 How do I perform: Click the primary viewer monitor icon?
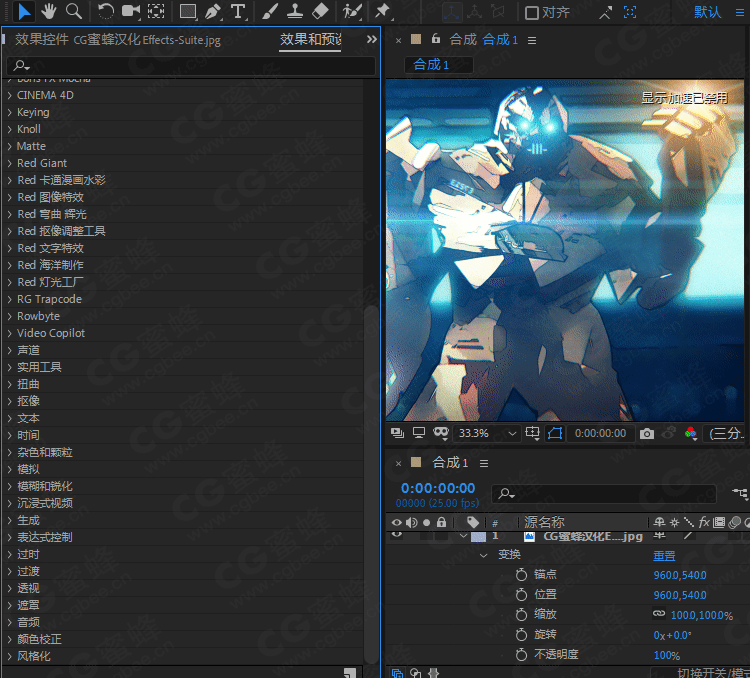pos(419,433)
